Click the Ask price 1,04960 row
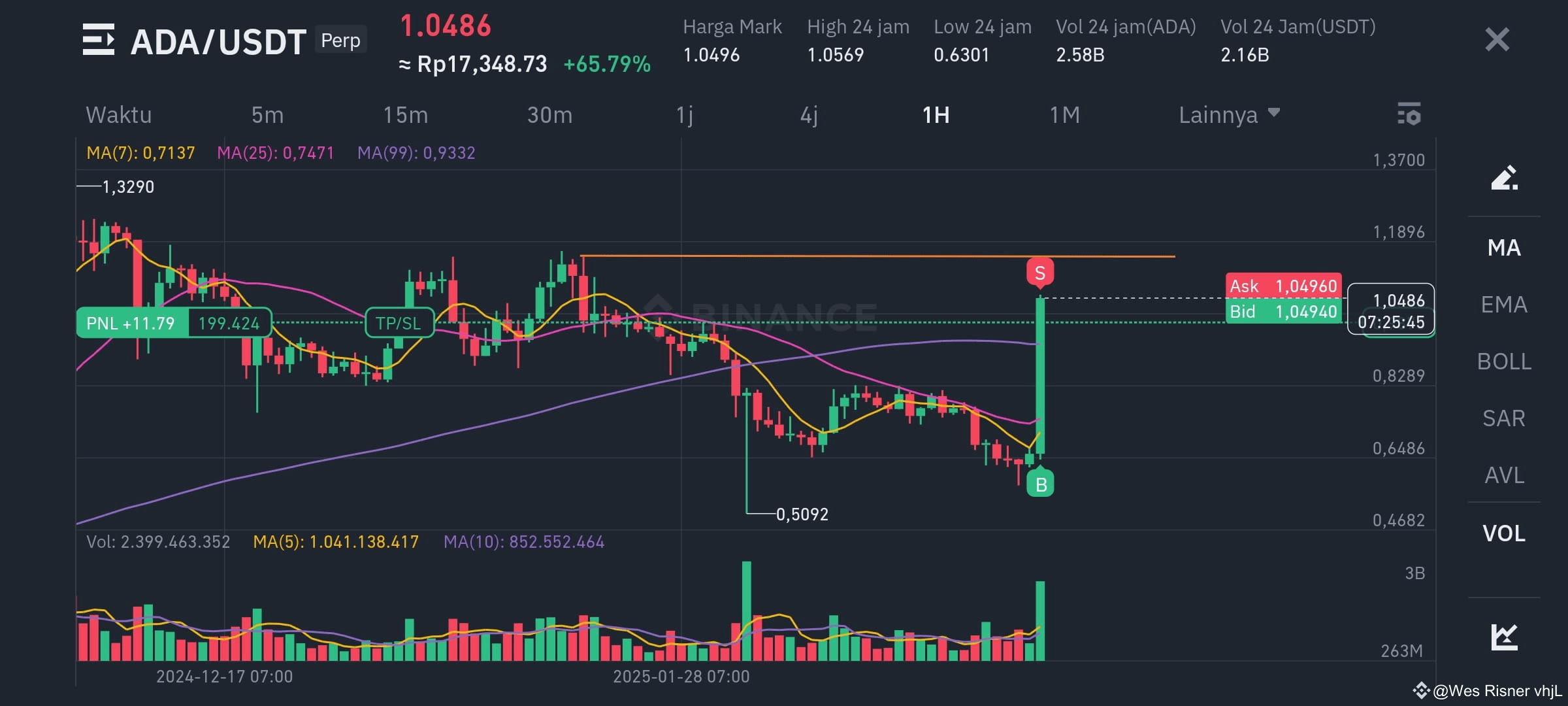Viewport: 1568px width, 706px height. click(1281, 286)
